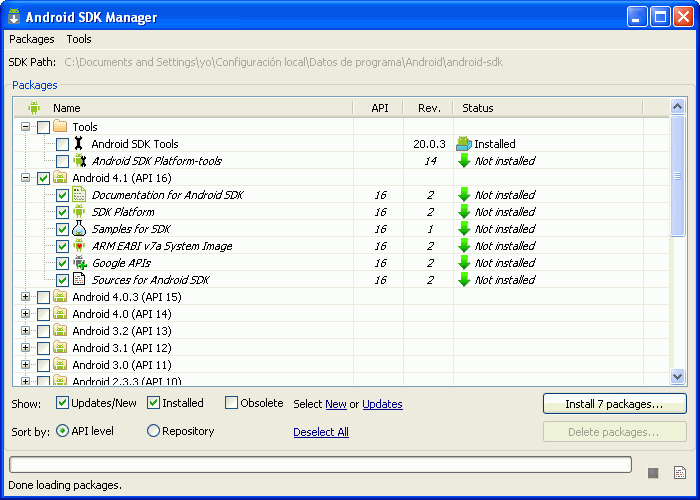Click the Select Updates link

click(382, 404)
